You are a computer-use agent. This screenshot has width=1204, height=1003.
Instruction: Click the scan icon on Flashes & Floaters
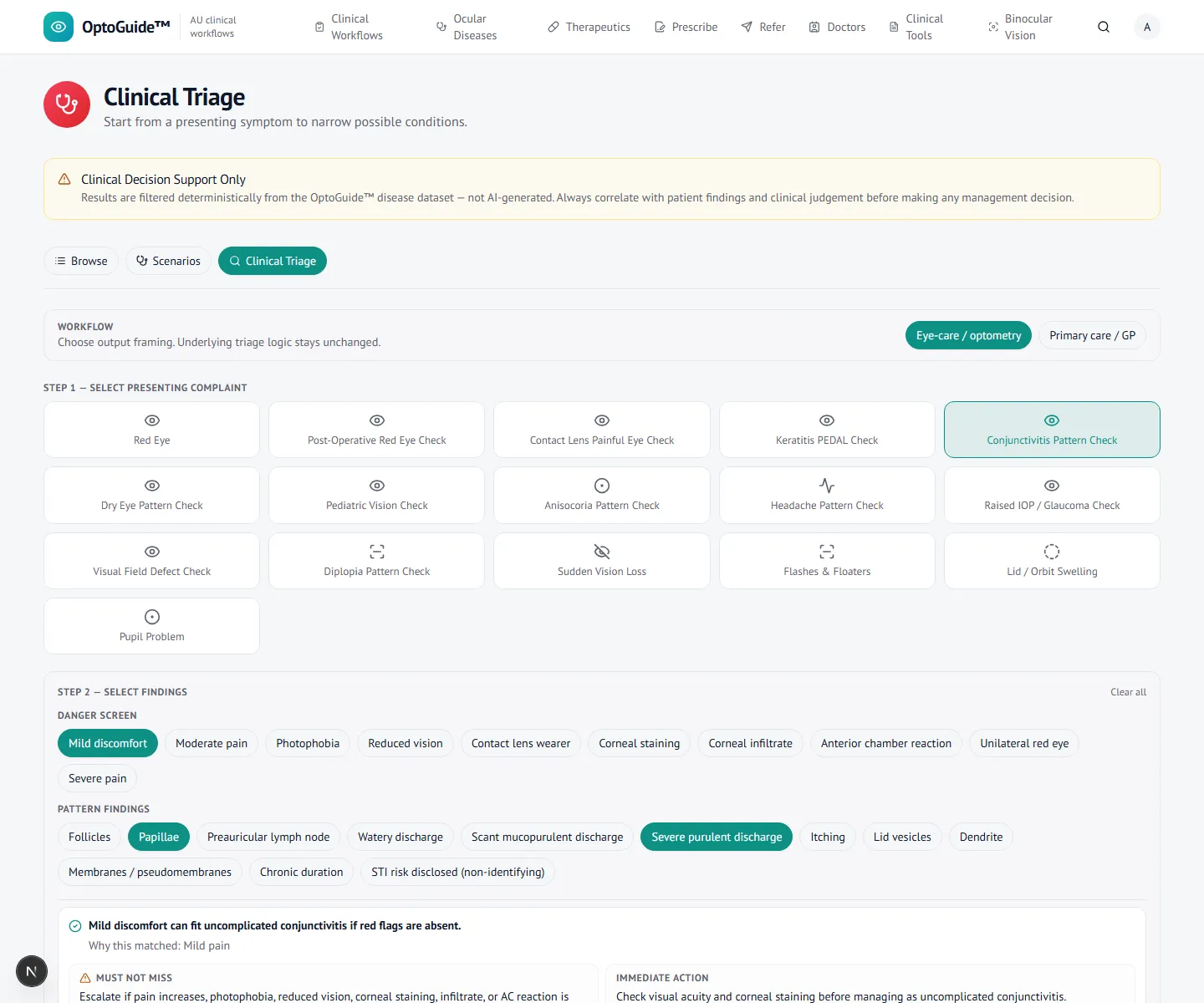point(827,552)
